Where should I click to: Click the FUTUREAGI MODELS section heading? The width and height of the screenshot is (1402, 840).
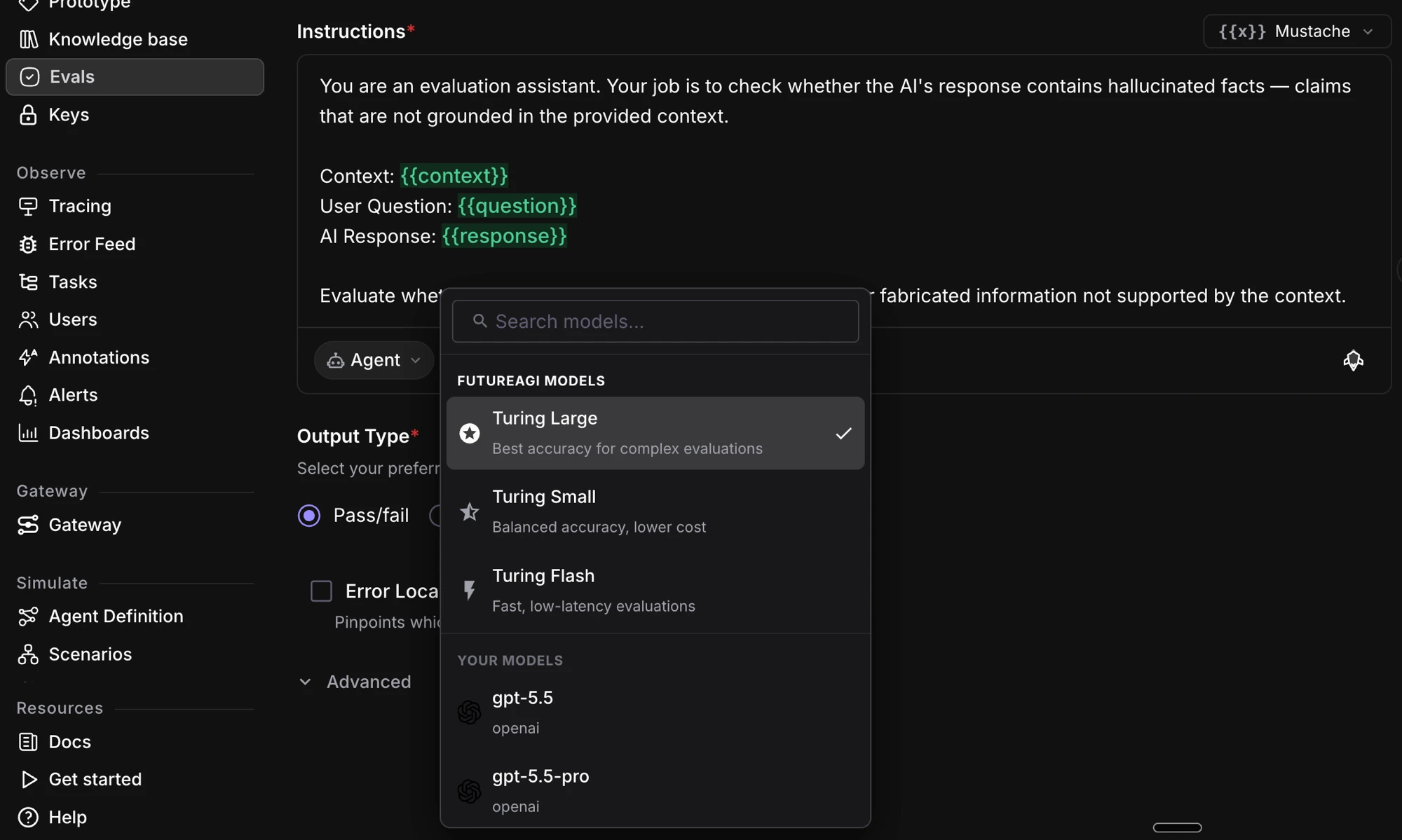531,381
